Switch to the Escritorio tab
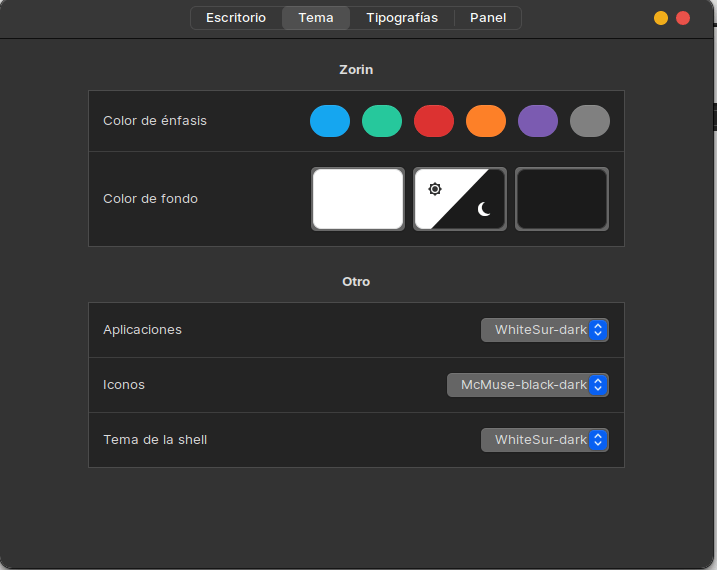Viewport: 717px width, 570px height. pos(236,18)
